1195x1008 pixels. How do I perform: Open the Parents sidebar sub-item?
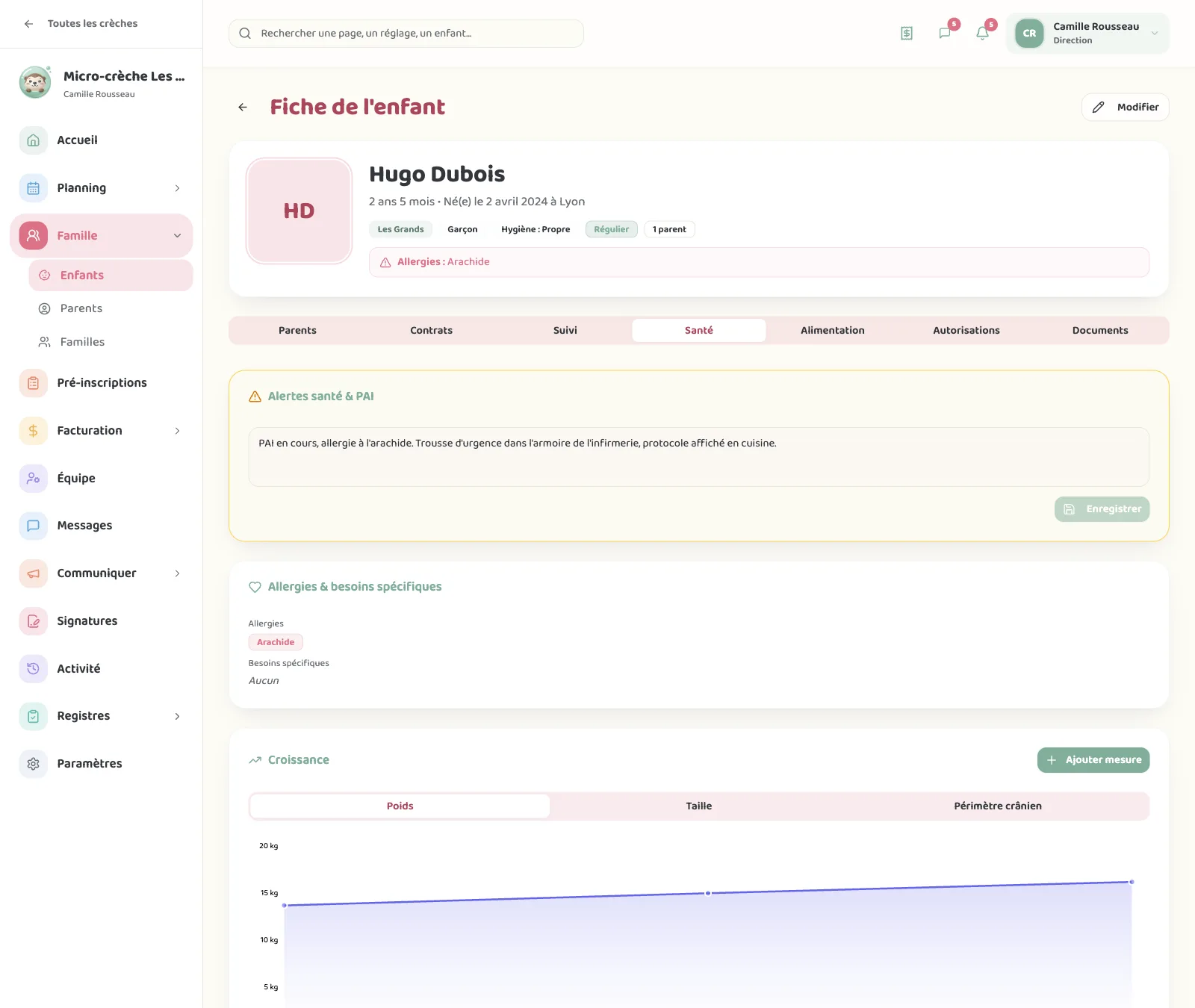point(111,309)
